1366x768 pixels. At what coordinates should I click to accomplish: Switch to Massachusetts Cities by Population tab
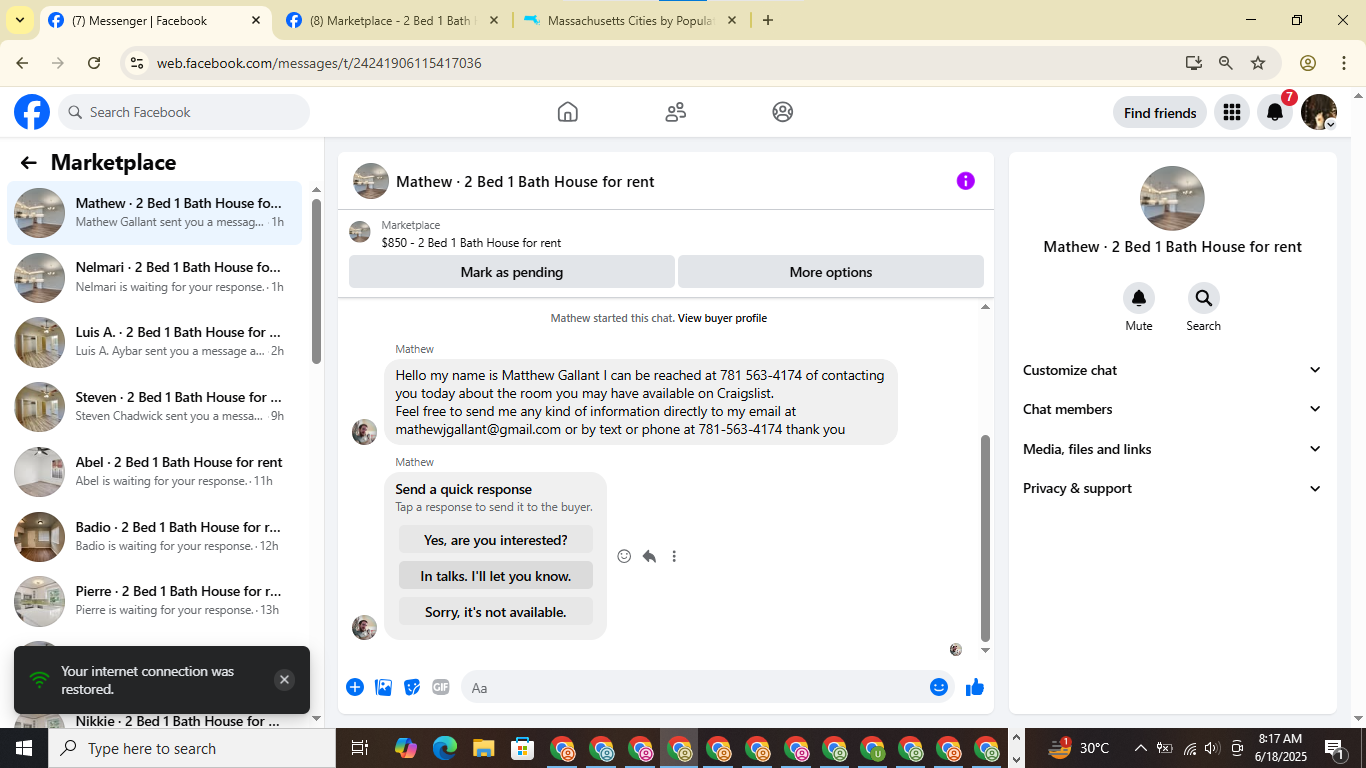[630, 20]
